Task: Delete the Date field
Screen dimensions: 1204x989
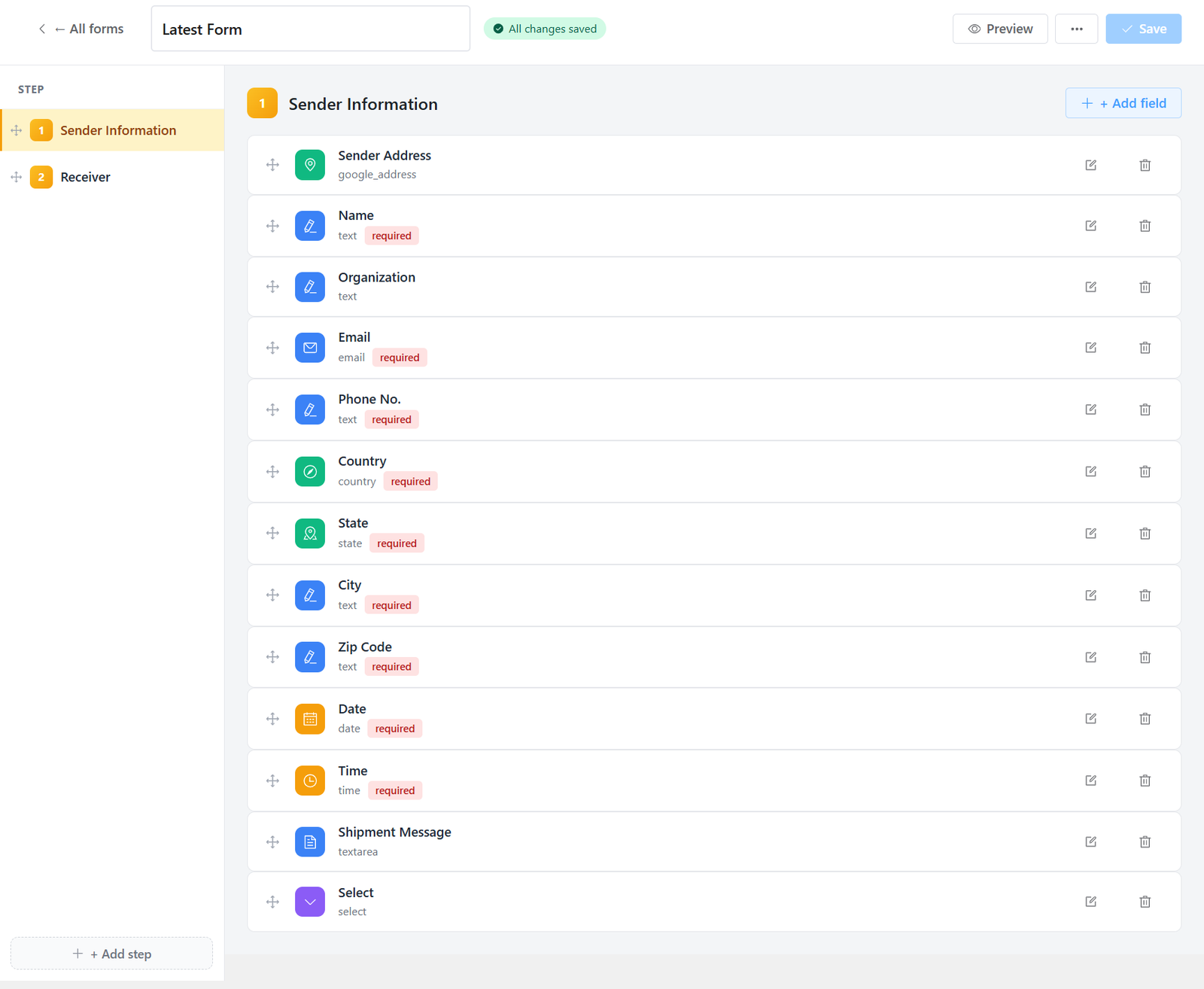Action: pyautogui.click(x=1145, y=719)
